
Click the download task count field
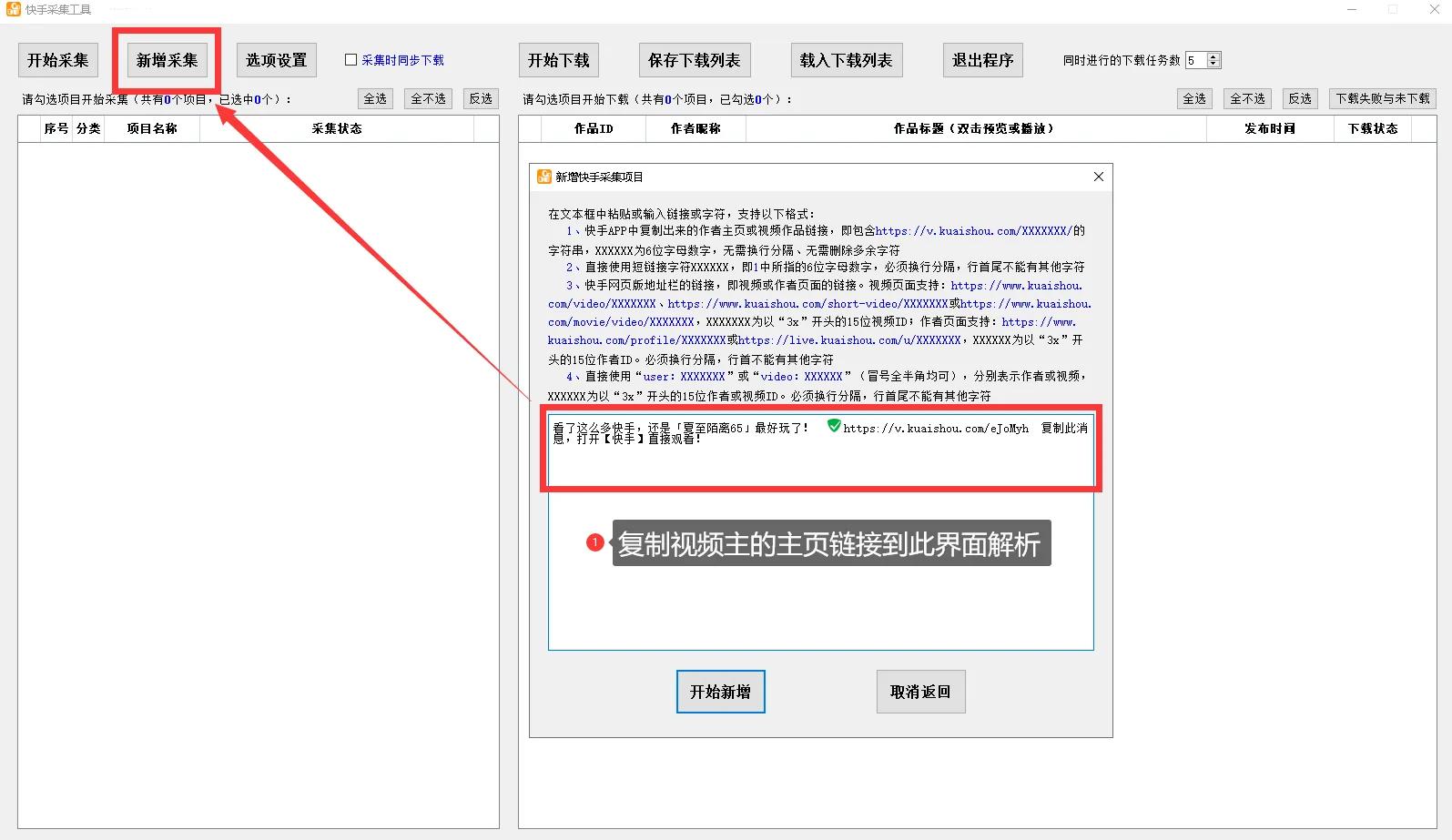tap(1196, 60)
